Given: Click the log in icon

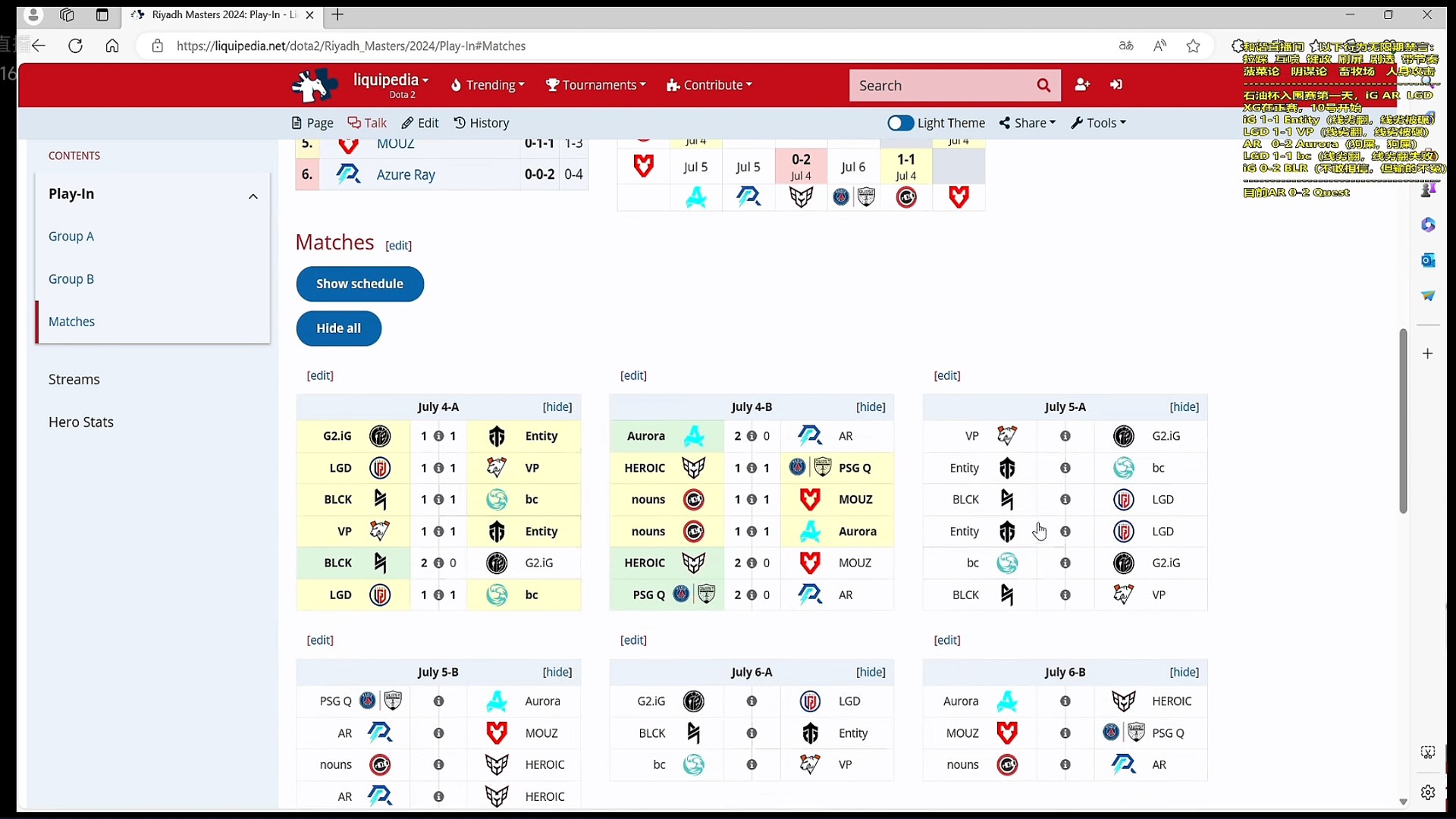Looking at the screenshot, I should click(x=1116, y=85).
